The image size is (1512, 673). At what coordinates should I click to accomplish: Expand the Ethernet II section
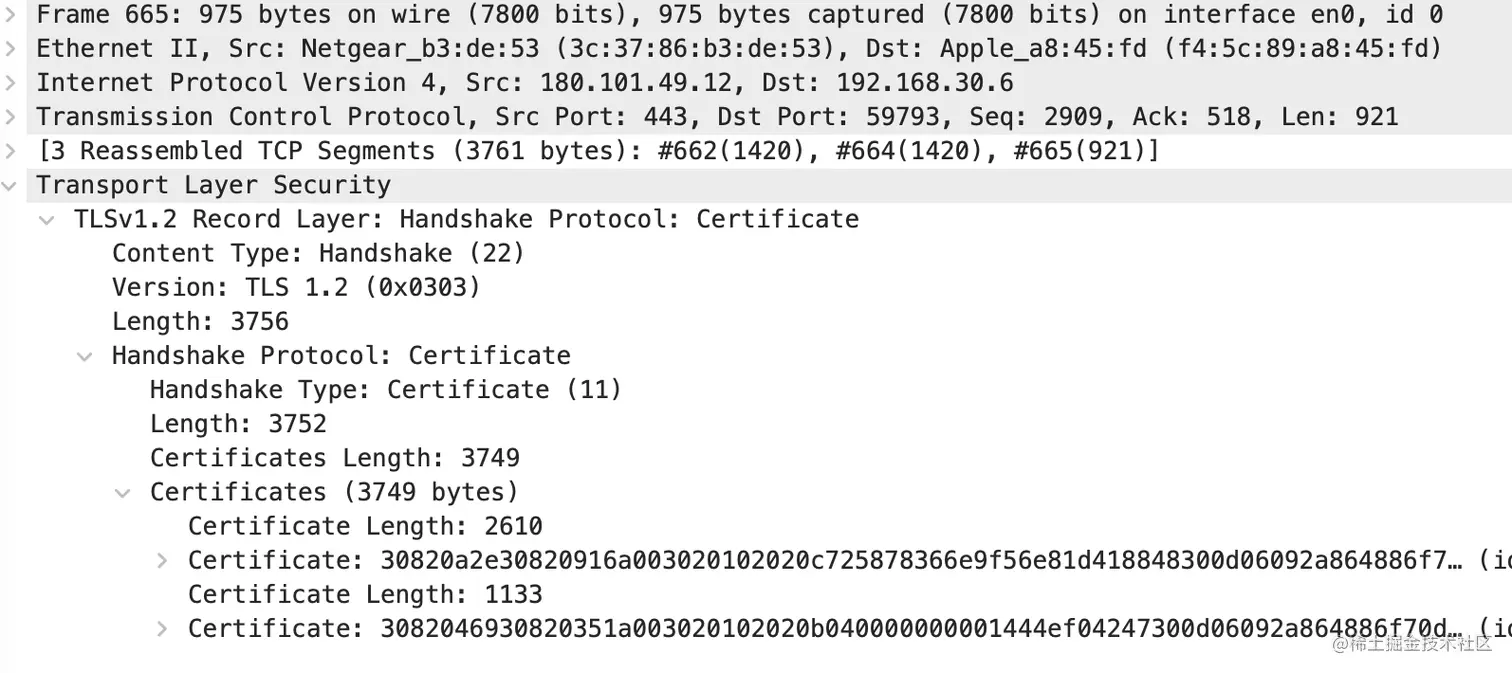tap(10, 49)
